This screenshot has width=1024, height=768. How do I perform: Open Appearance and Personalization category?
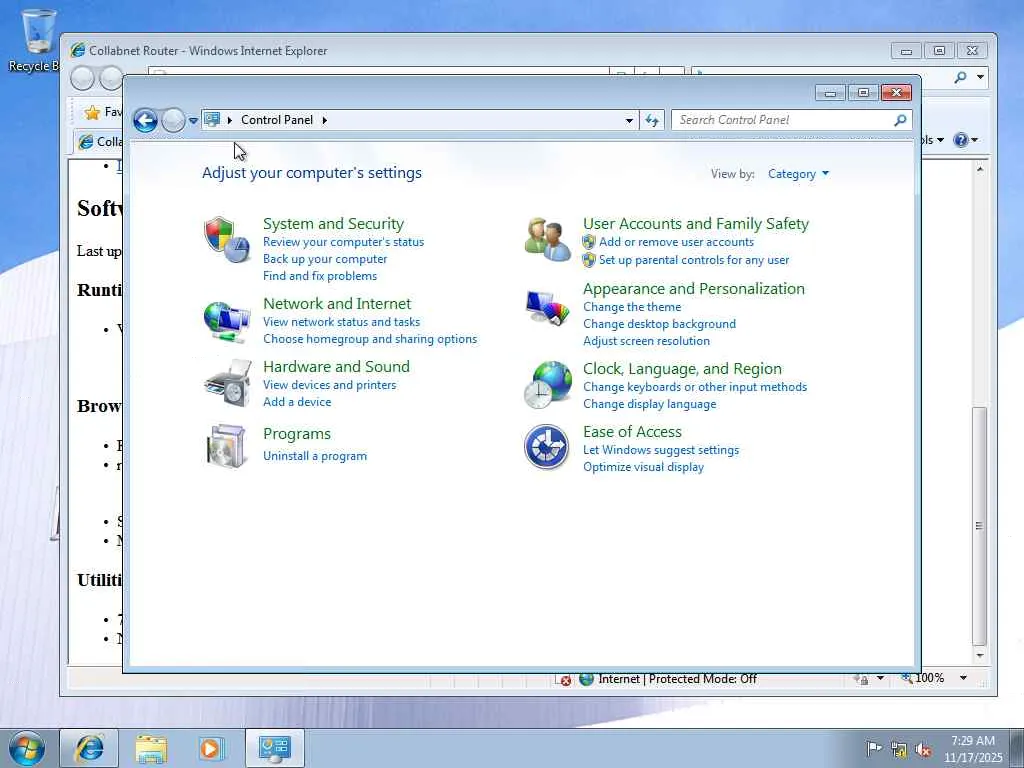(x=694, y=289)
